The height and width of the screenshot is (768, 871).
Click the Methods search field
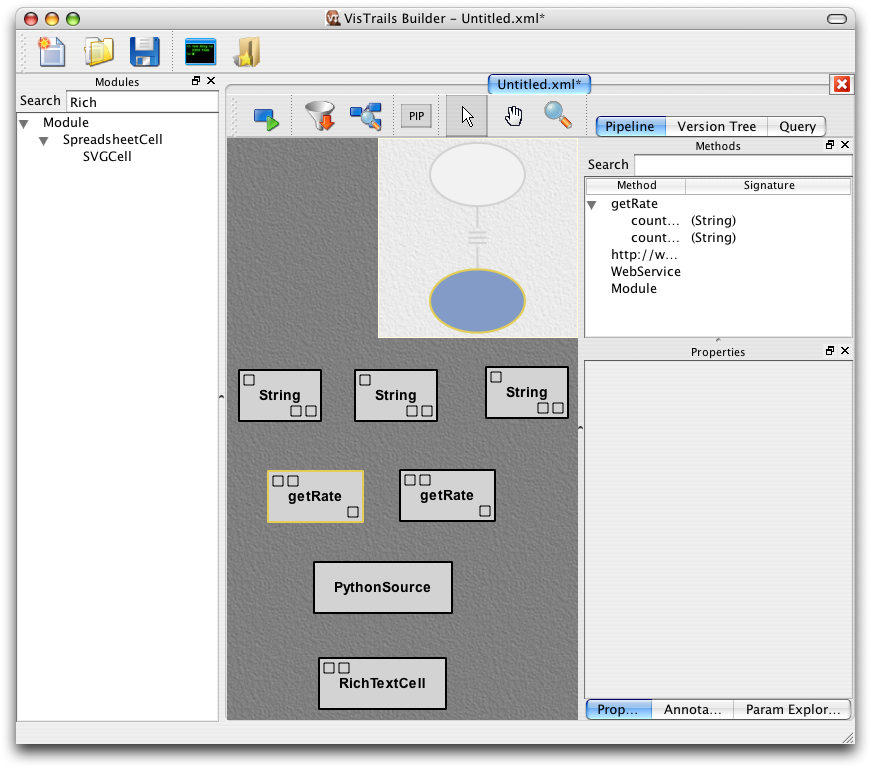pos(743,165)
